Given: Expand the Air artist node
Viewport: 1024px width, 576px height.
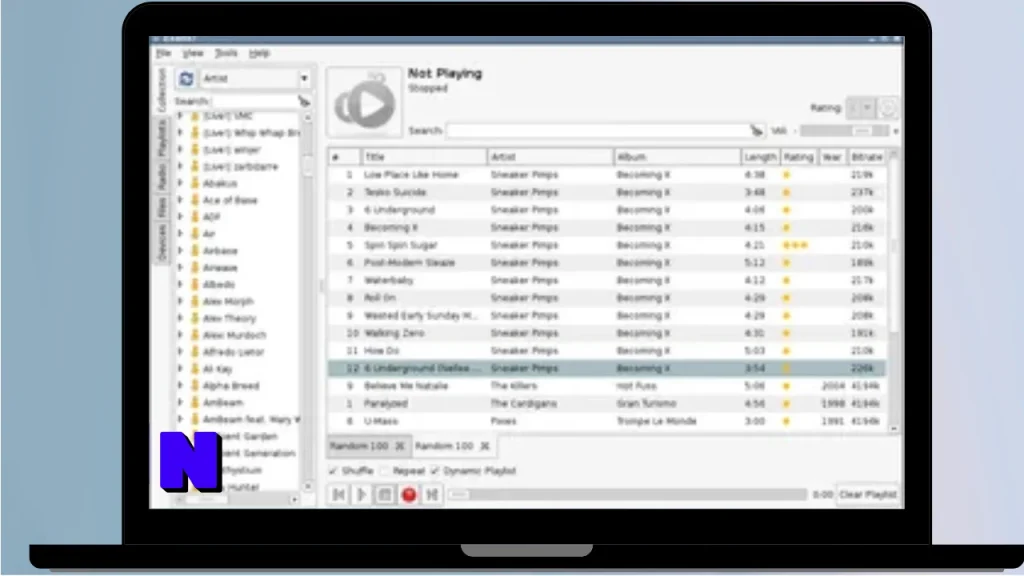Looking at the screenshot, I should [180, 234].
